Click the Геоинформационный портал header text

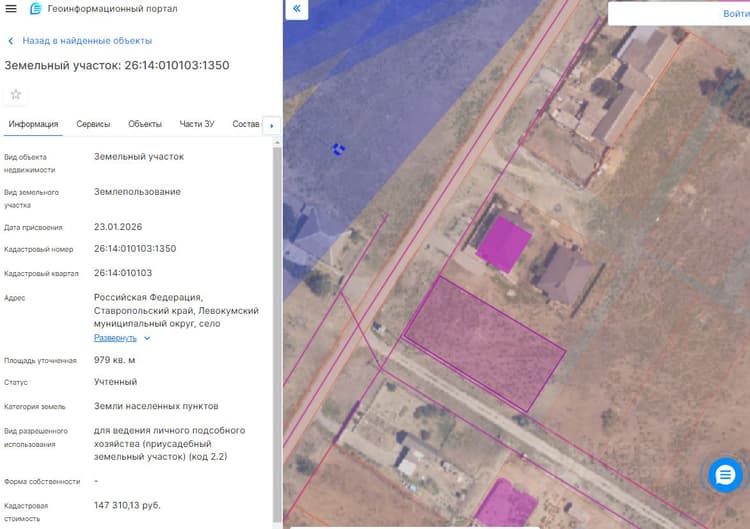pyautogui.click(x=112, y=9)
